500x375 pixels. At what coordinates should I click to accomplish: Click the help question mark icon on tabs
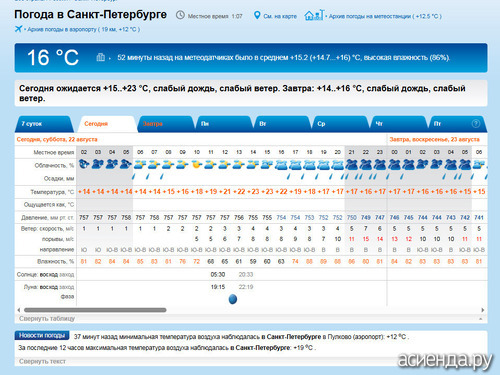pos(476,124)
